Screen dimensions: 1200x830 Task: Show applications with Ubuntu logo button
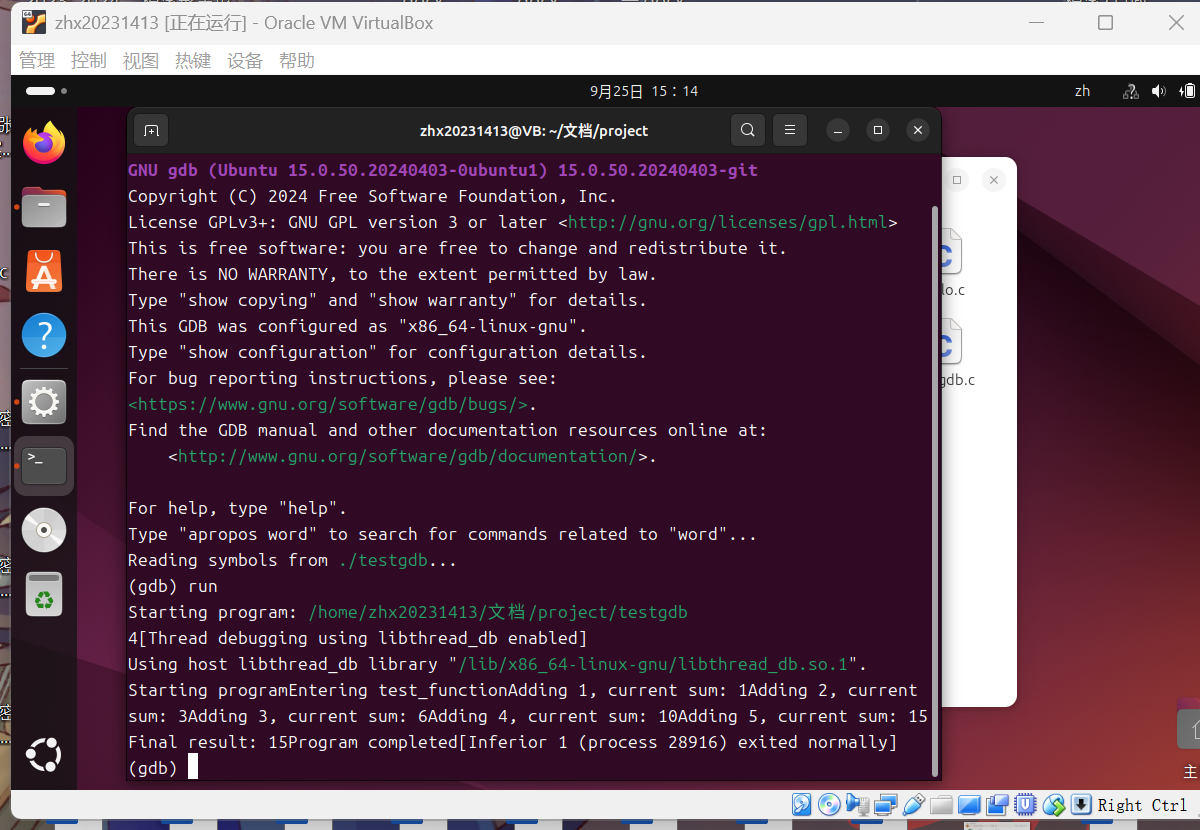point(44,754)
